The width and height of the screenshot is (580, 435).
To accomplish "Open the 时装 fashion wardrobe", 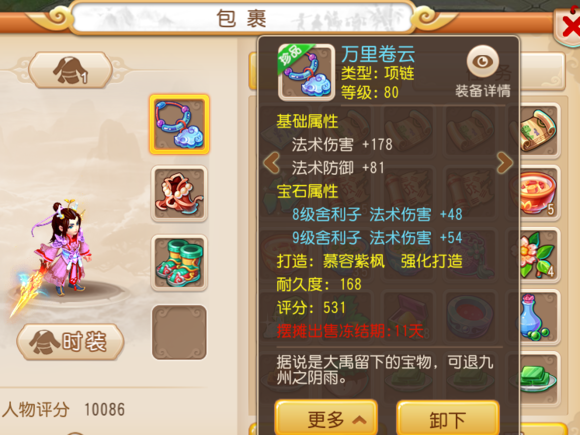I will [x=70, y=342].
